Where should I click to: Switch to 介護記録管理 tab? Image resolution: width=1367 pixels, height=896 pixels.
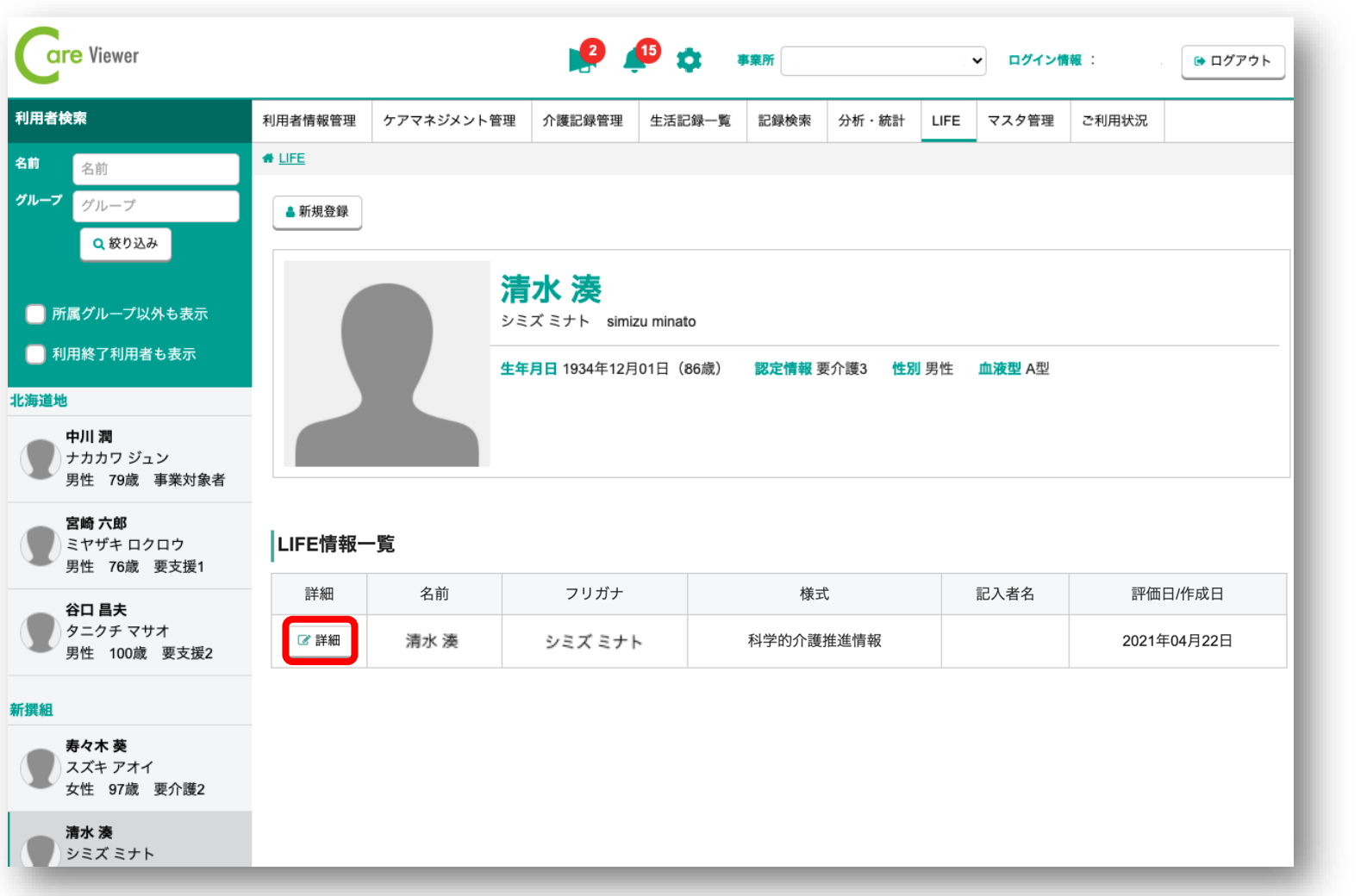click(582, 121)
